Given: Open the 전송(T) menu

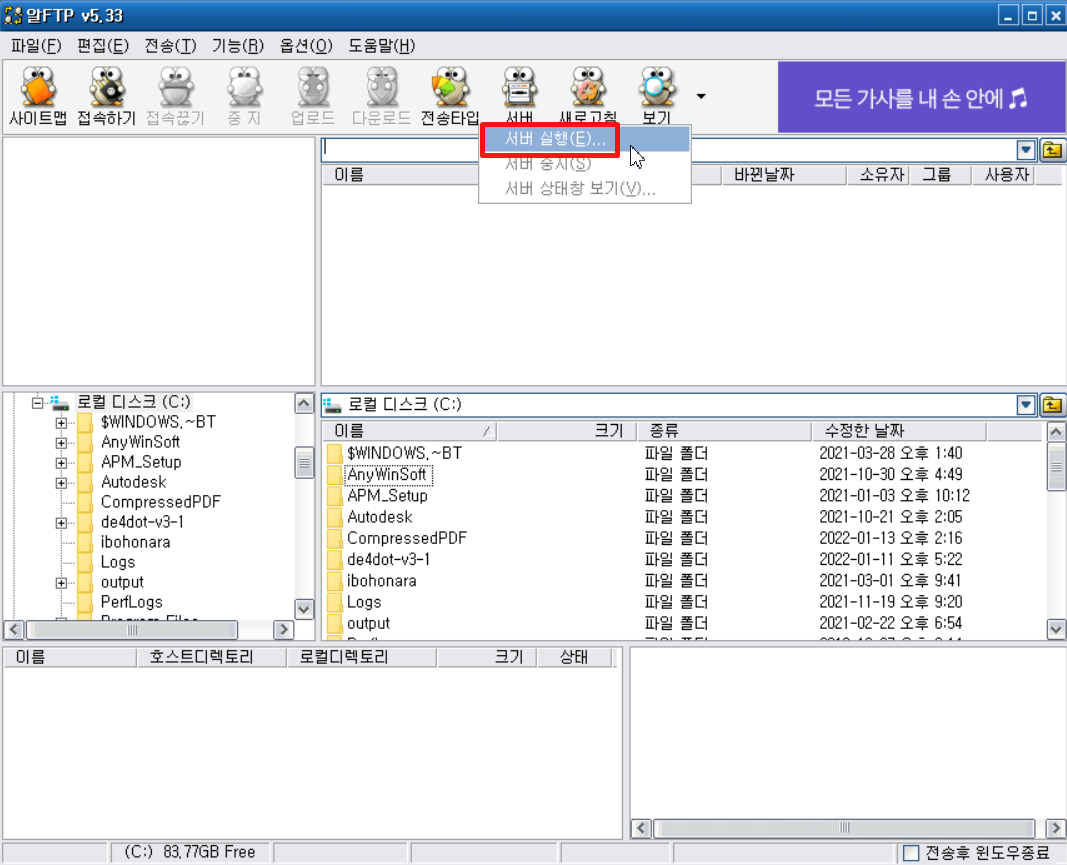Looking at the screenshot, I should [x=170, y=46].
